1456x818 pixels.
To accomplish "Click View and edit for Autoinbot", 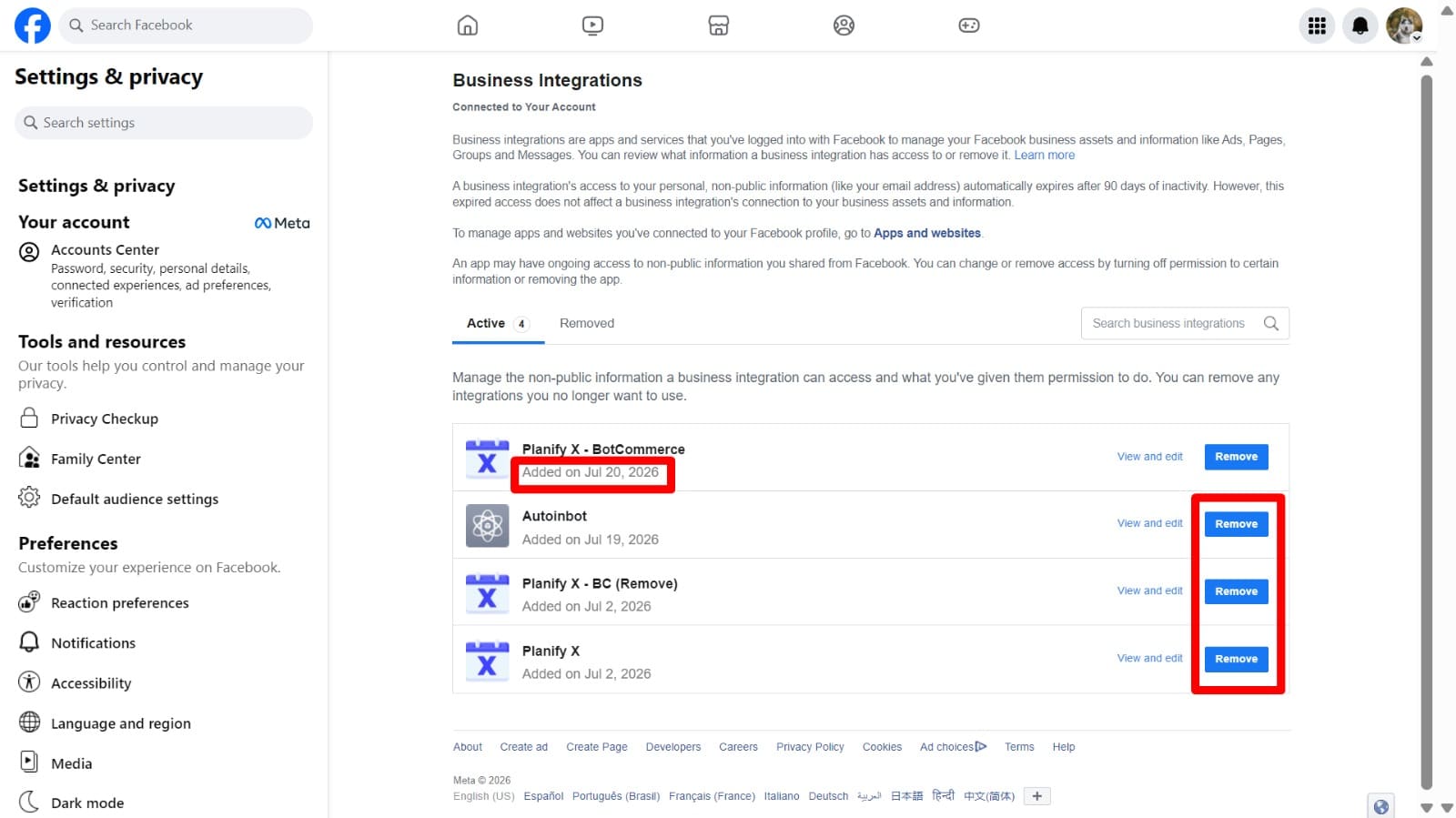I will [x=1150, y=523].
